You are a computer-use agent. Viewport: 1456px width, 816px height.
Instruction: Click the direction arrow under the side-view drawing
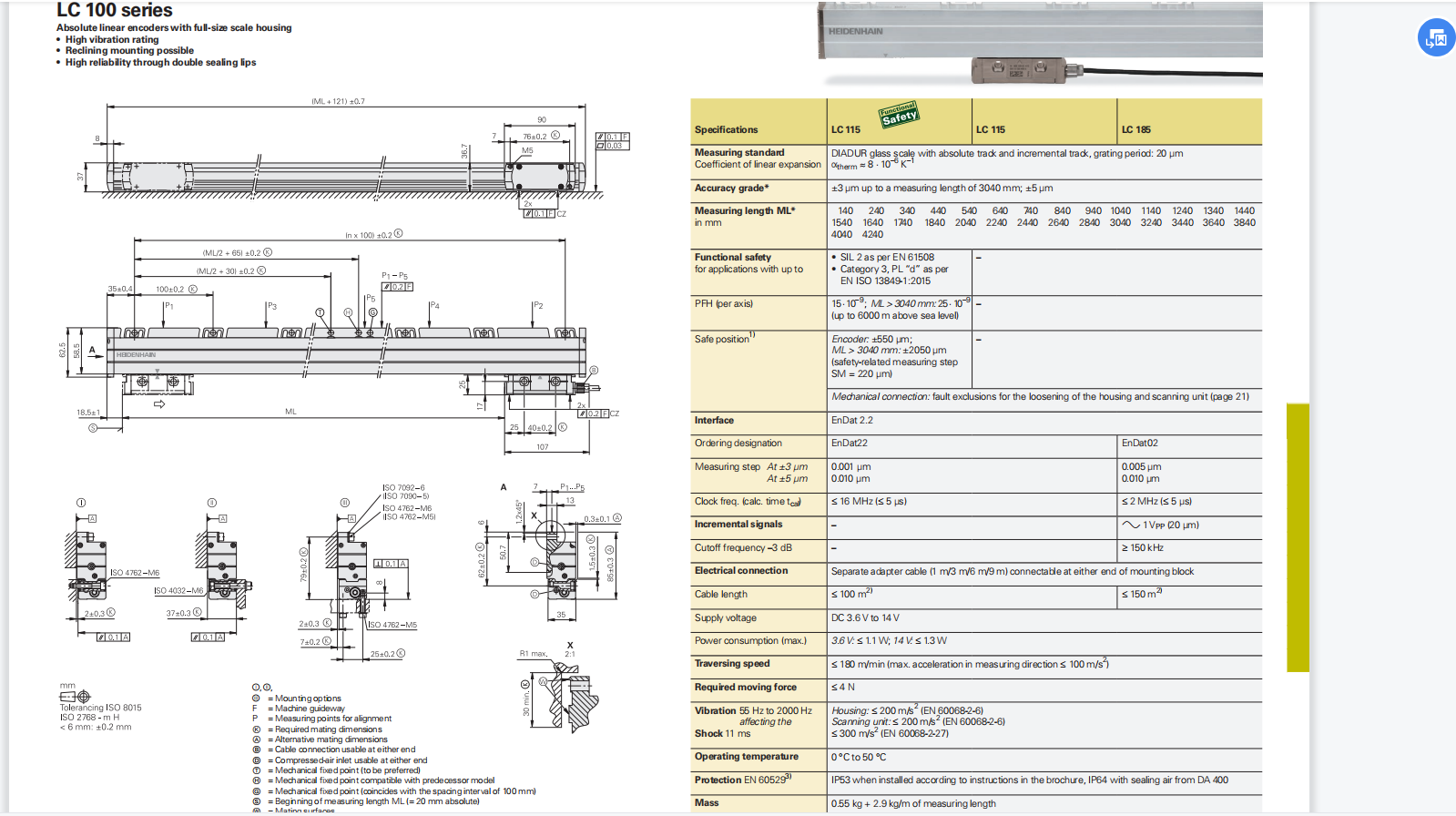[x=159, y=404]
